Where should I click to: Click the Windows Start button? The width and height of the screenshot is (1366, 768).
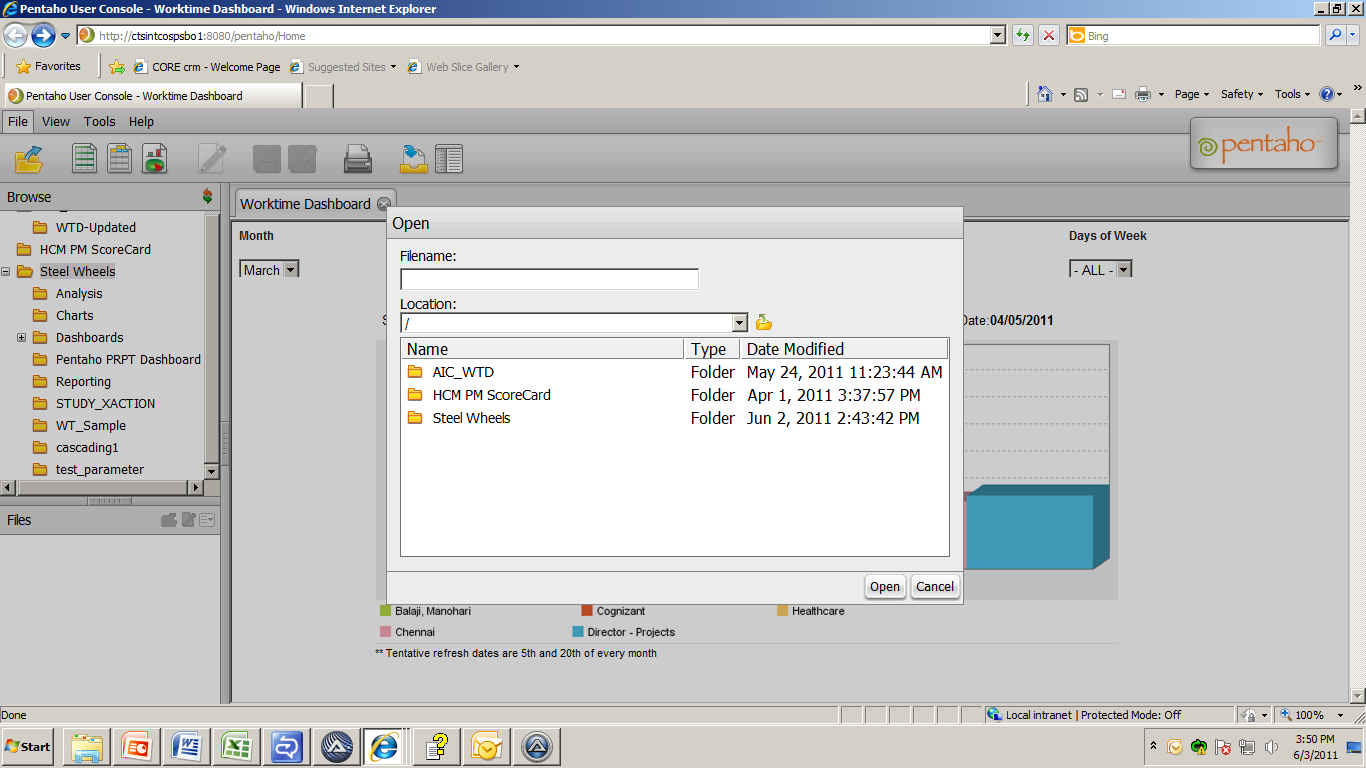(x=28, y=746)
